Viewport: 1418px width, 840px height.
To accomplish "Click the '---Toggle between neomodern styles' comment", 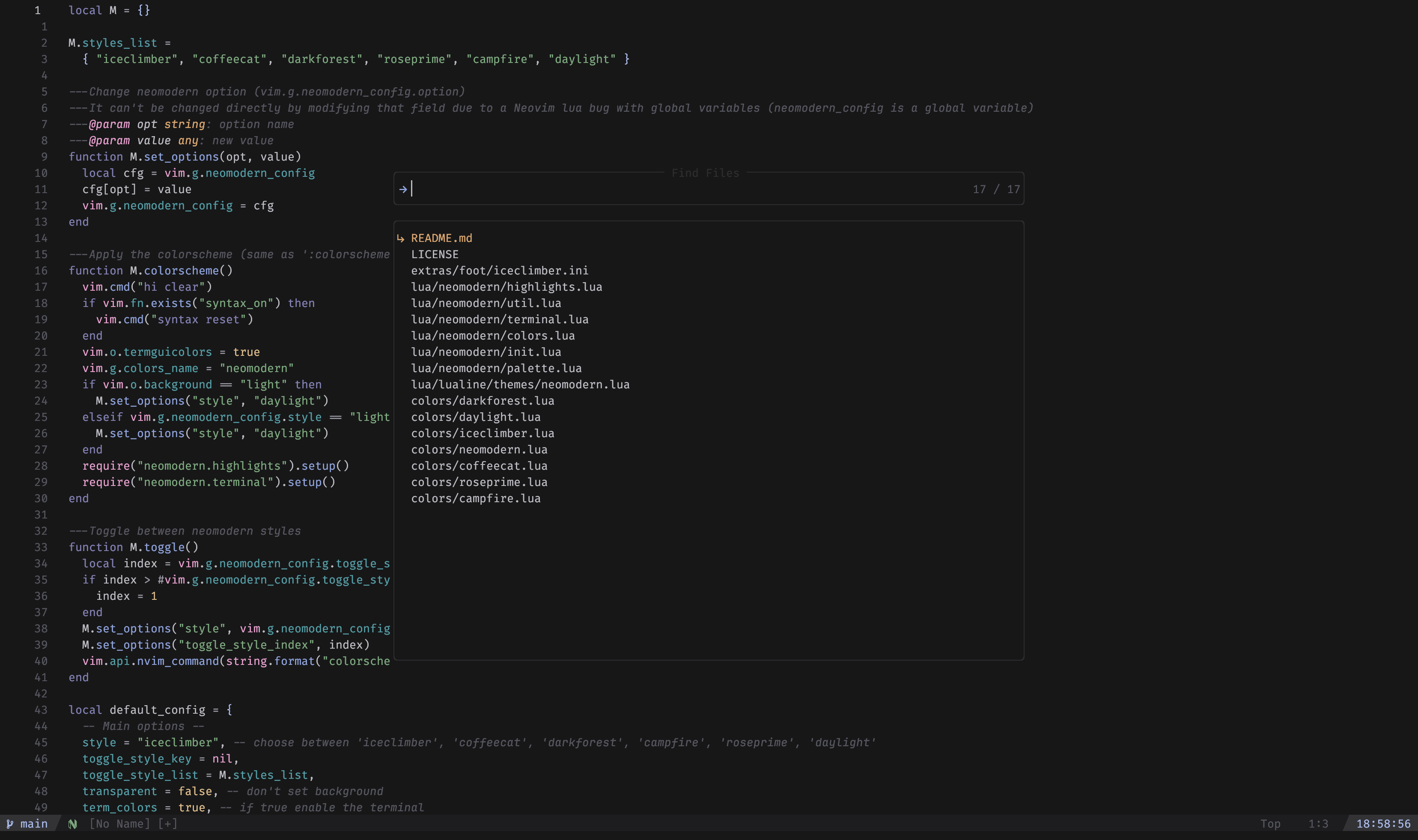I will [x=185, y=531].
